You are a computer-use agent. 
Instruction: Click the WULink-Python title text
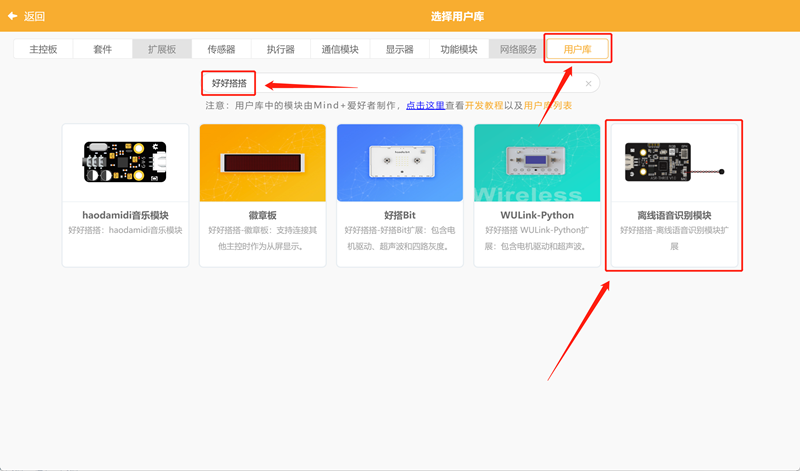pos(537,215)
